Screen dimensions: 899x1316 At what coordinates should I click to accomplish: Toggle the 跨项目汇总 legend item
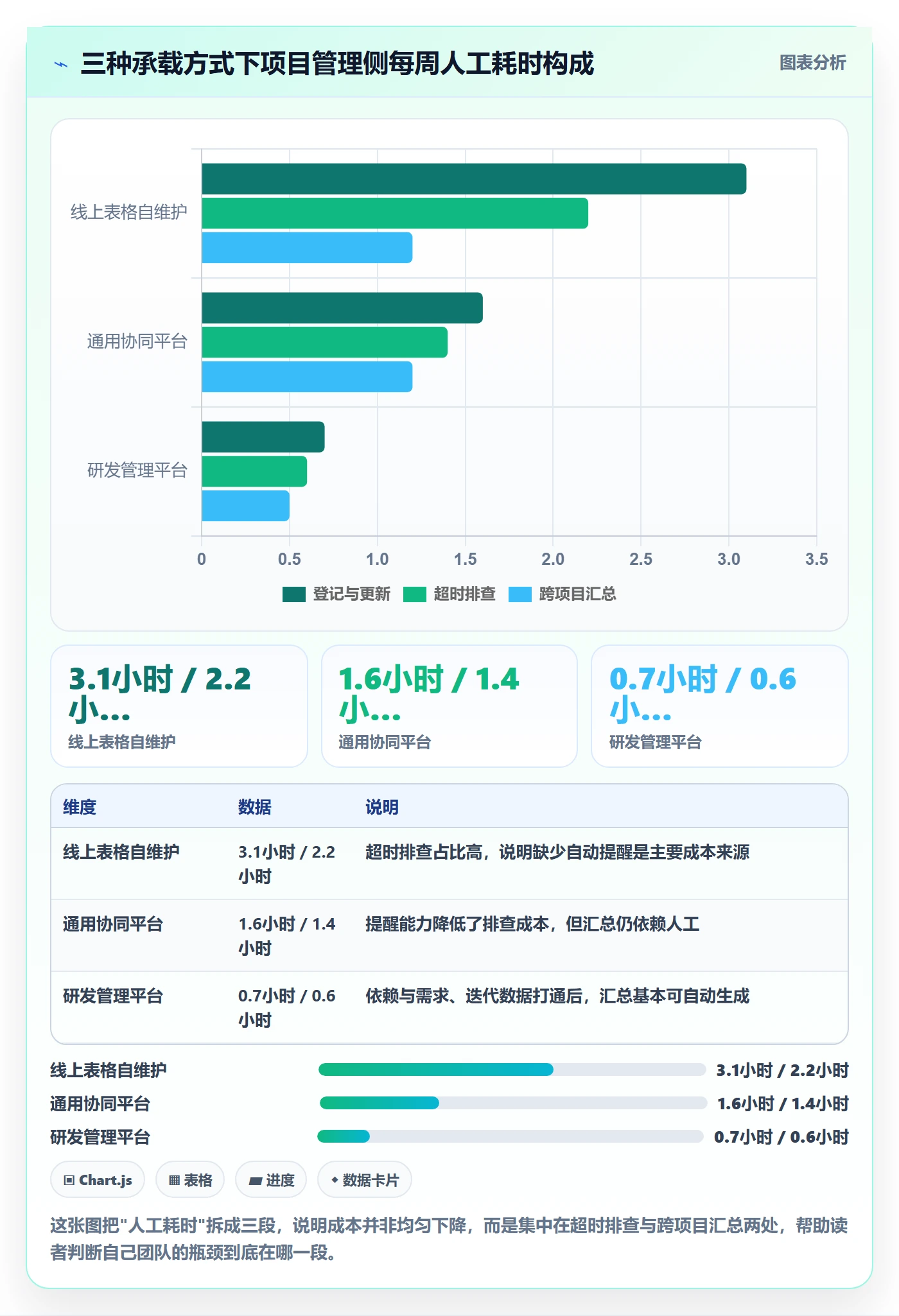click(563, 594)
